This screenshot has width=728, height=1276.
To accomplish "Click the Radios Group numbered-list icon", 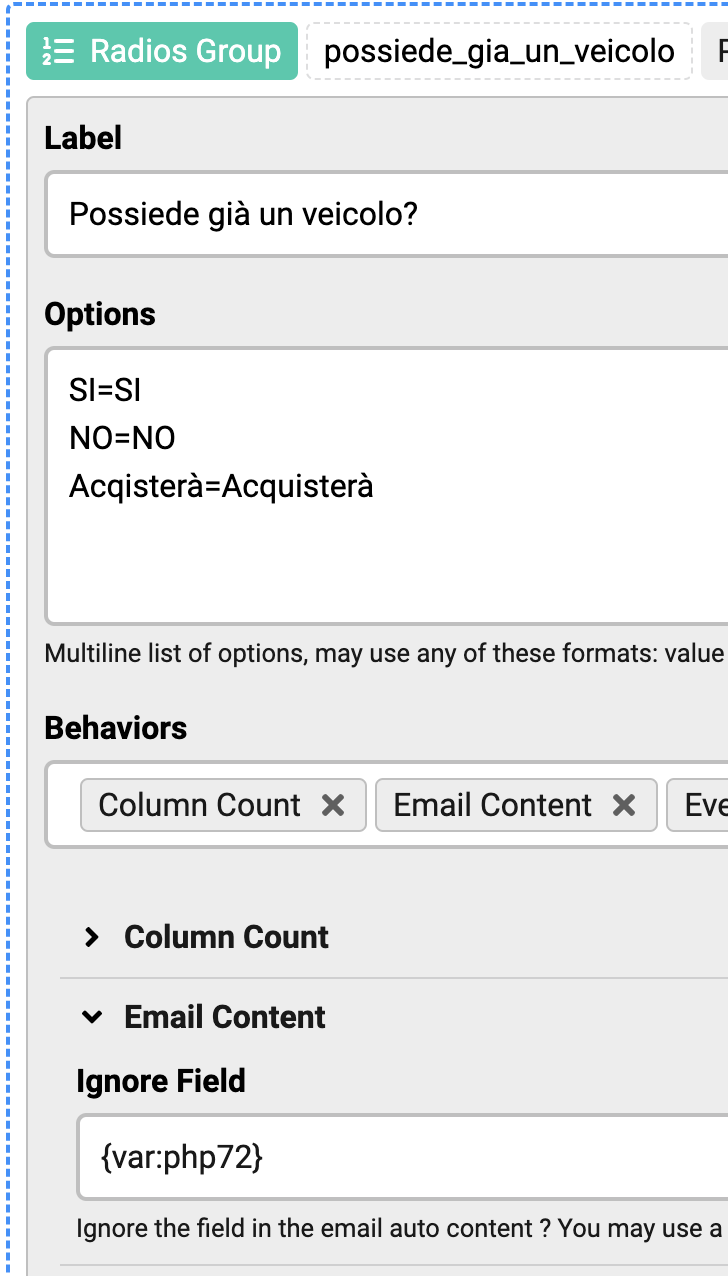I will coord(58,51).
